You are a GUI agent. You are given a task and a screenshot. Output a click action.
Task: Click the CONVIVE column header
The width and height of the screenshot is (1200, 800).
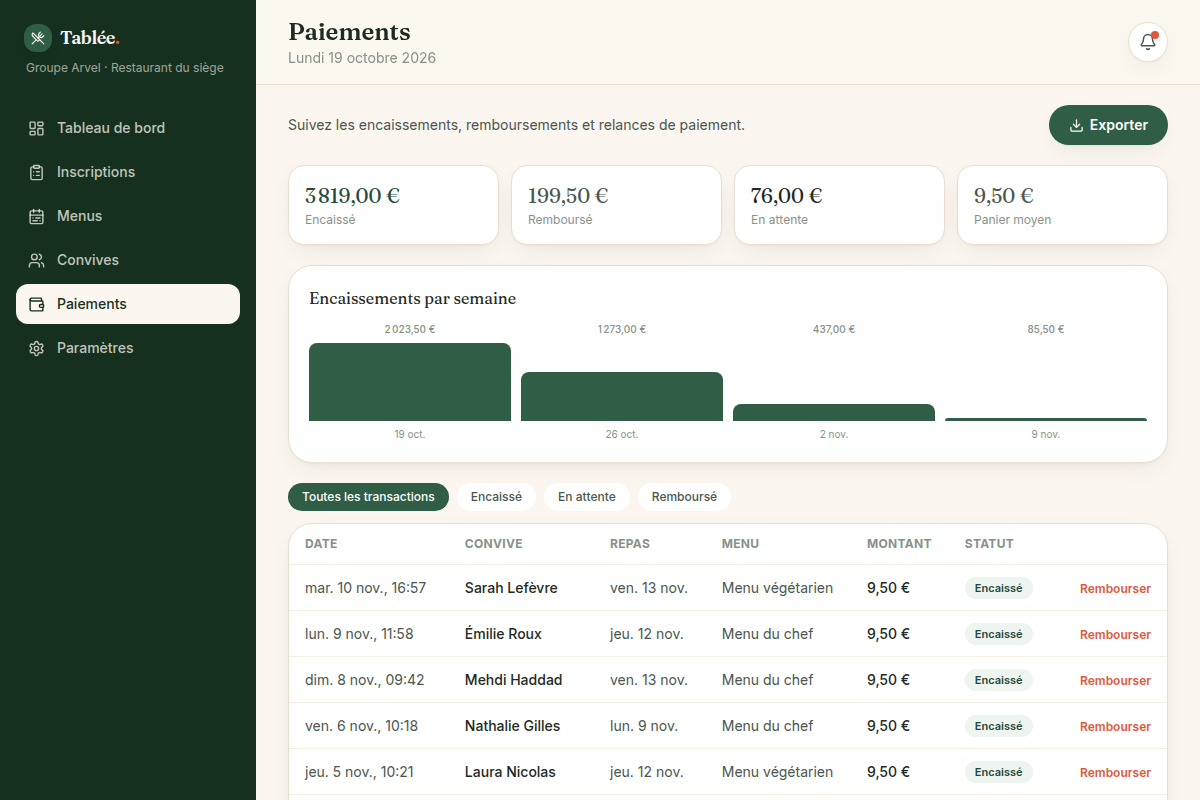(494, 544)
